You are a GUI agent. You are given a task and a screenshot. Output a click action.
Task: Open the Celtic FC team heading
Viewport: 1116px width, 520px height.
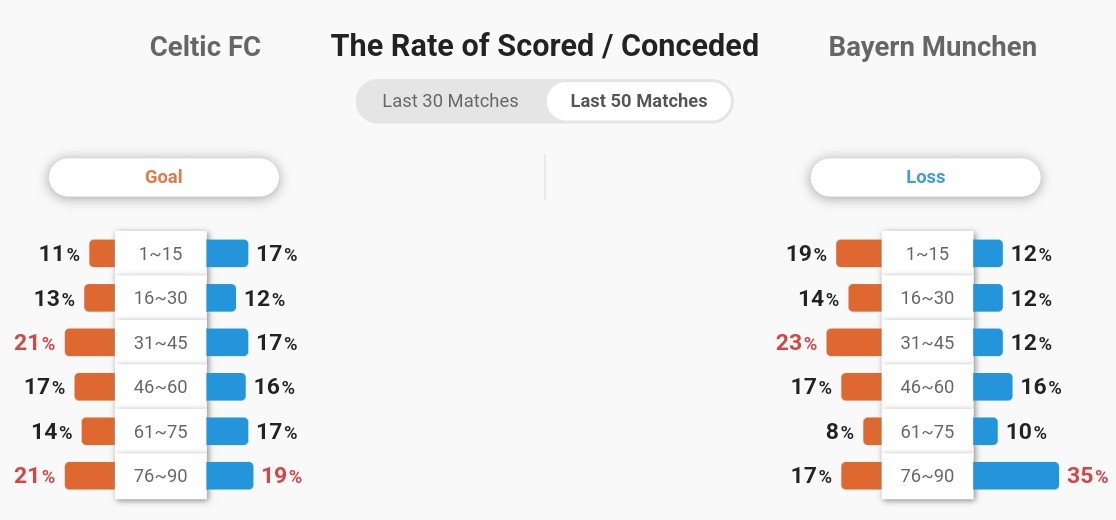point(205,47)
